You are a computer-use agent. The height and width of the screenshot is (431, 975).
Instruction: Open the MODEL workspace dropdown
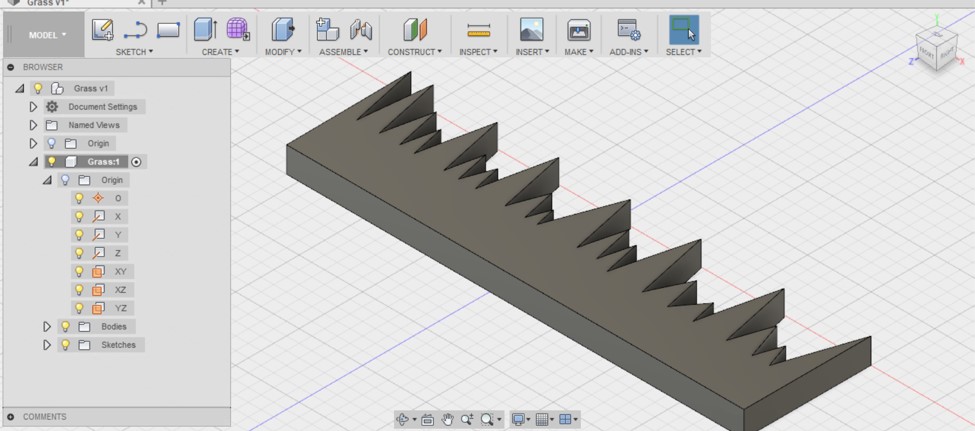tap(47, 35)
